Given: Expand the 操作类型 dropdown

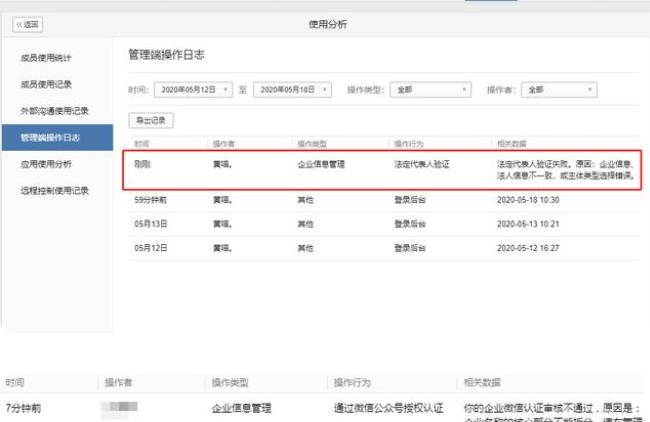Looking at the screenshot, I should click(x=431, y=90).
